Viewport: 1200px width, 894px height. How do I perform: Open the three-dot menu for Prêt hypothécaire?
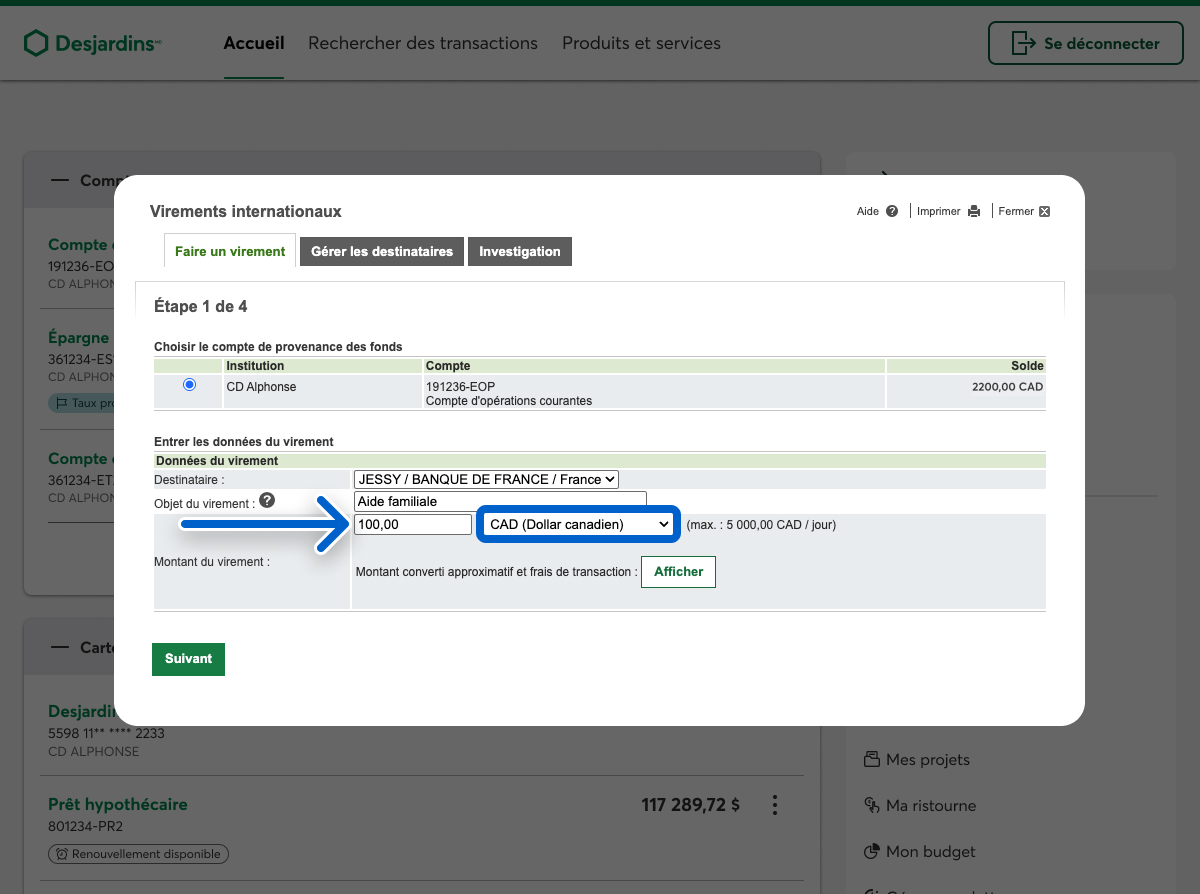774,805
